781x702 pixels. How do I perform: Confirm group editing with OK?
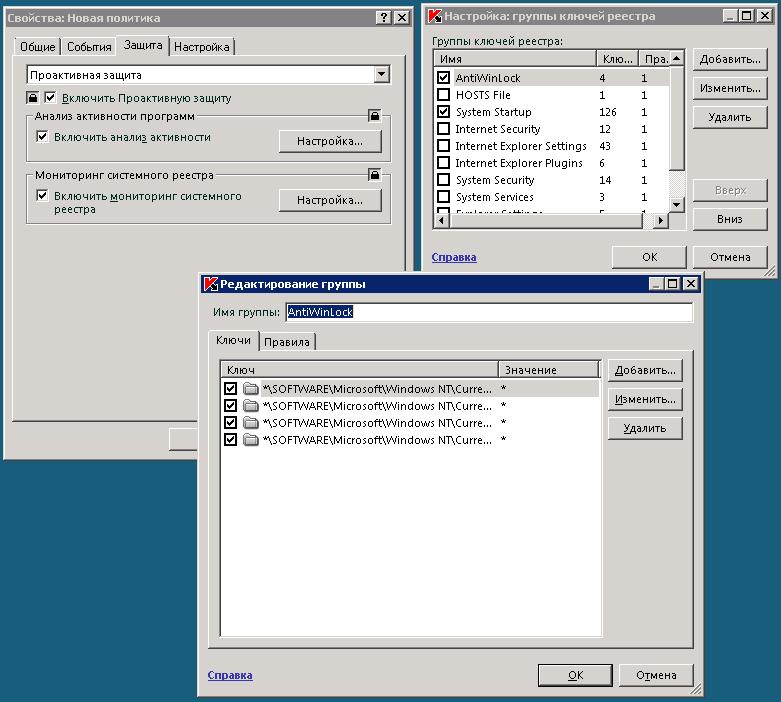[x=575, y=675]
